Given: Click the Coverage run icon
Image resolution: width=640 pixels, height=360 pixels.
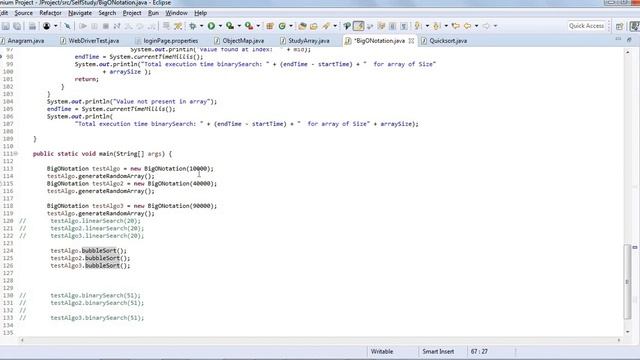Looking at the screenshot, I should (x=230, y=26).
